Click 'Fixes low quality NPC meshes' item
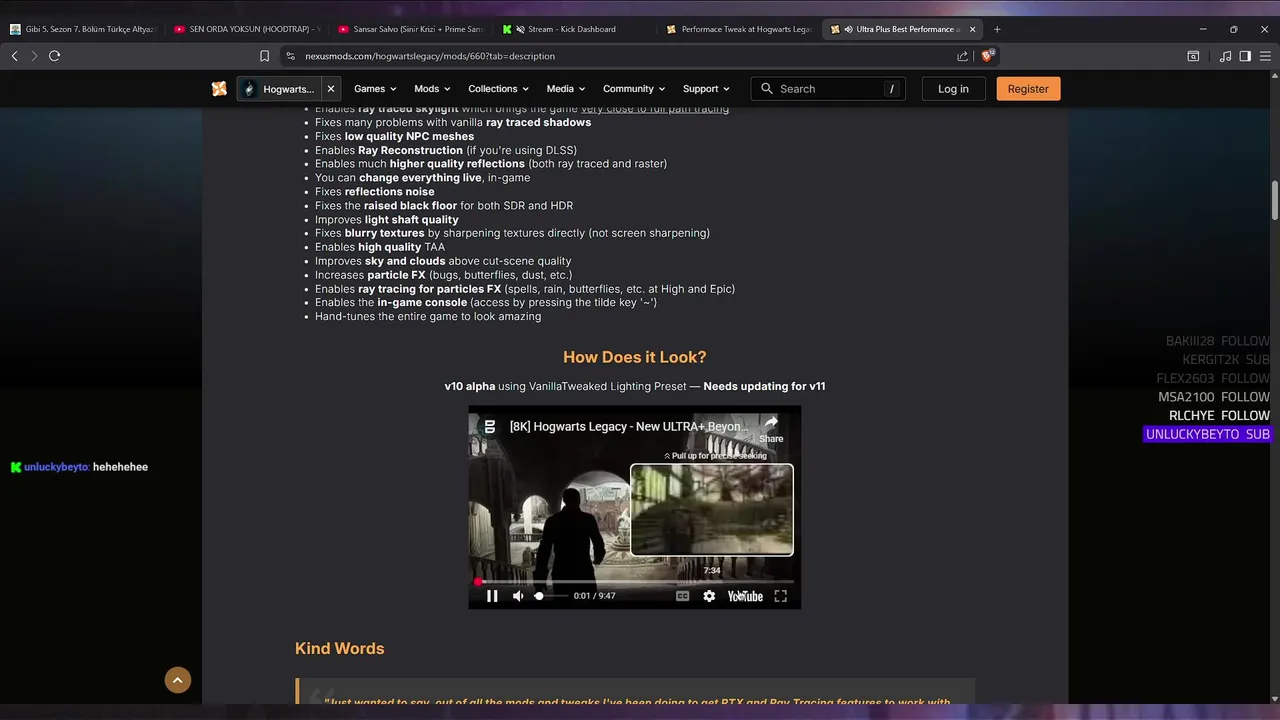This screenshot has width=1280, height=720. [x=395, y=136]
